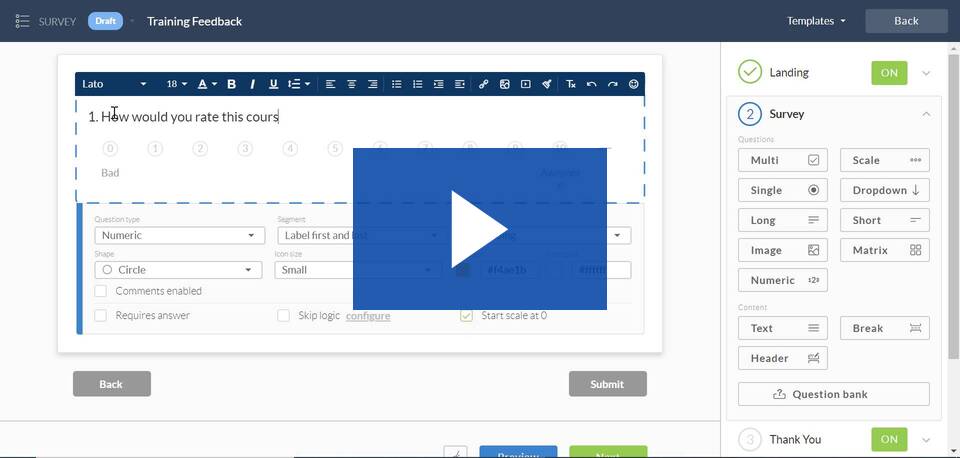Open the emoji picker
This screenshot has height=458, width=960.
[x=634, y=84]
